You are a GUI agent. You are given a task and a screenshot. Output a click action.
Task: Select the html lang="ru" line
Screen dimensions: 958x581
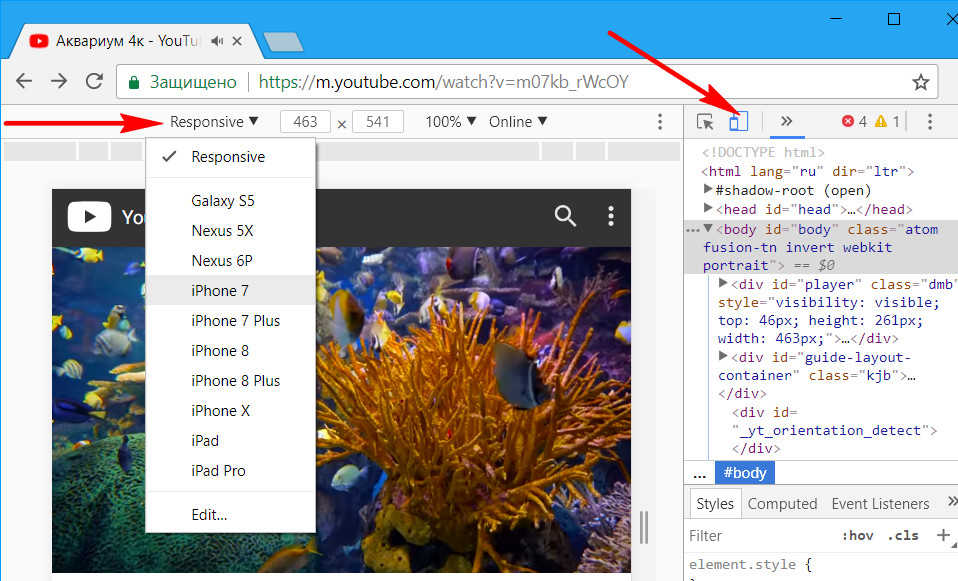(807, 172)
